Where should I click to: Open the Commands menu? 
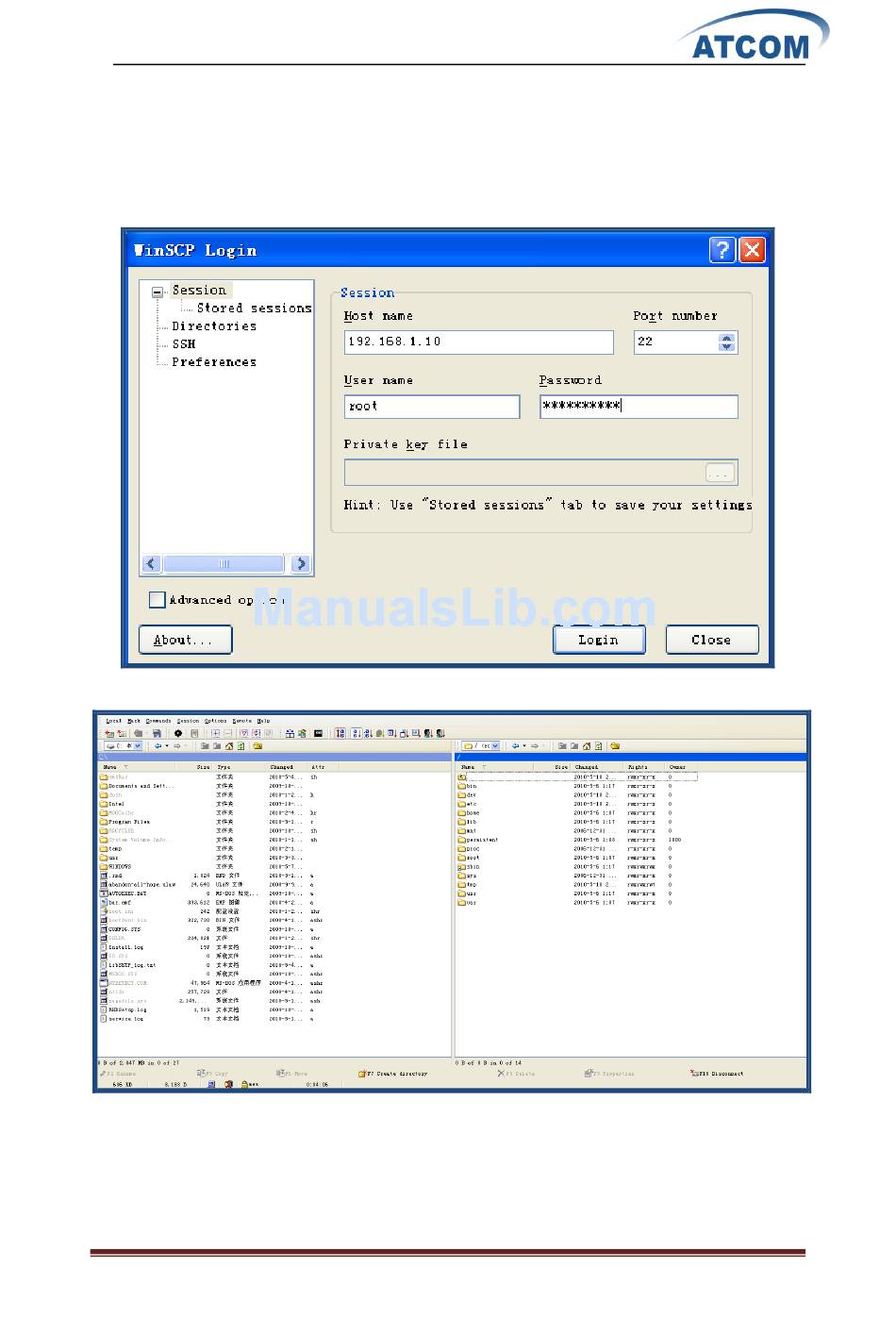[158, 721]
